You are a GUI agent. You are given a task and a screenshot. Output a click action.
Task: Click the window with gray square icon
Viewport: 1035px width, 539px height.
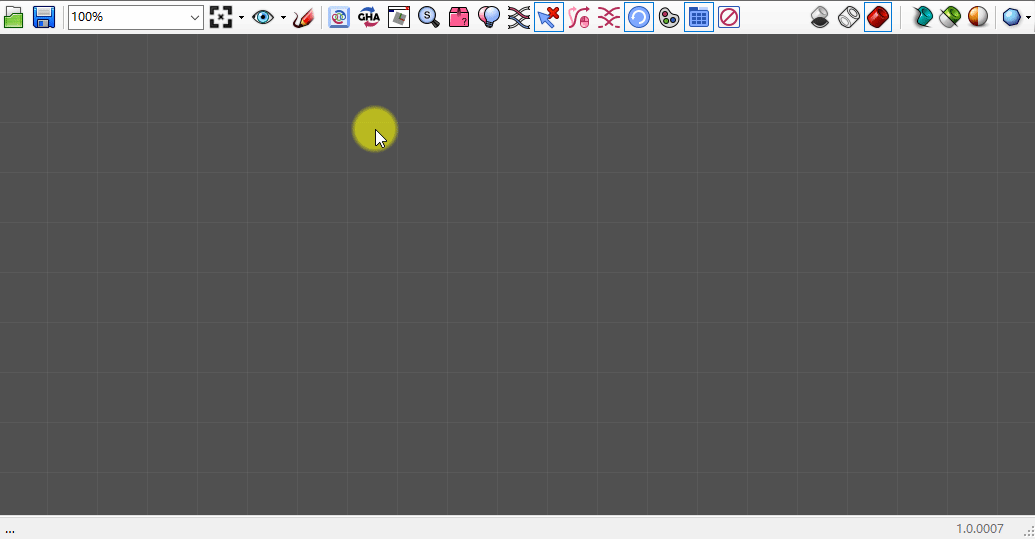[x=399, y=17]
